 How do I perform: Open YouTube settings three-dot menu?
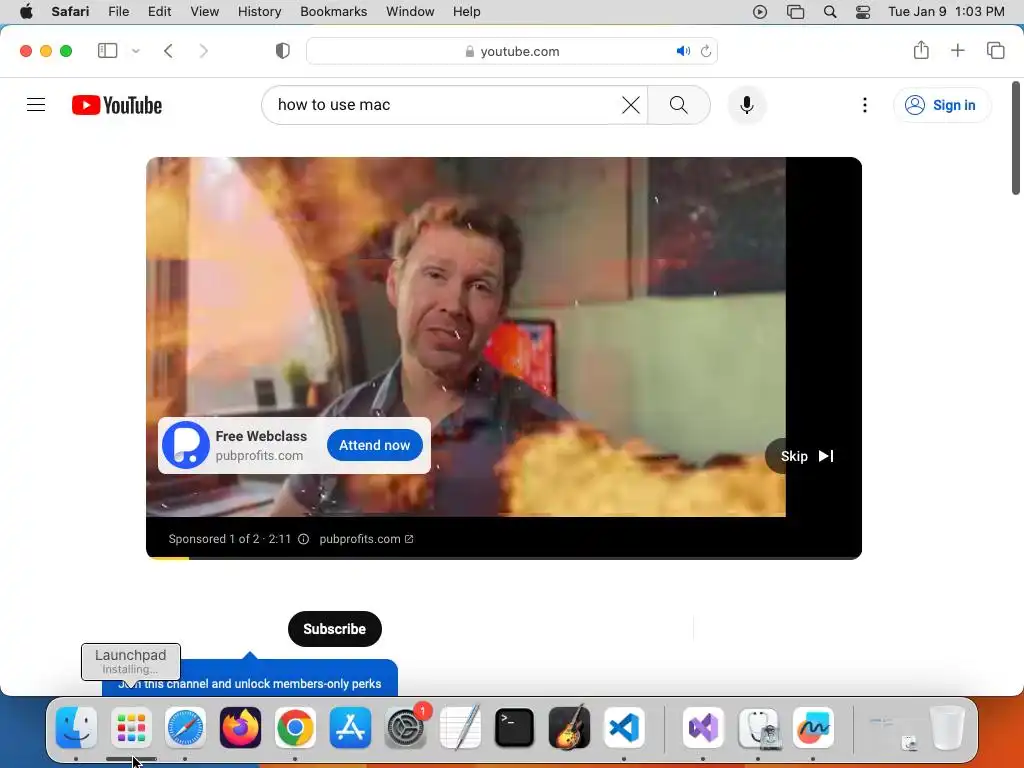click(865, 105)
